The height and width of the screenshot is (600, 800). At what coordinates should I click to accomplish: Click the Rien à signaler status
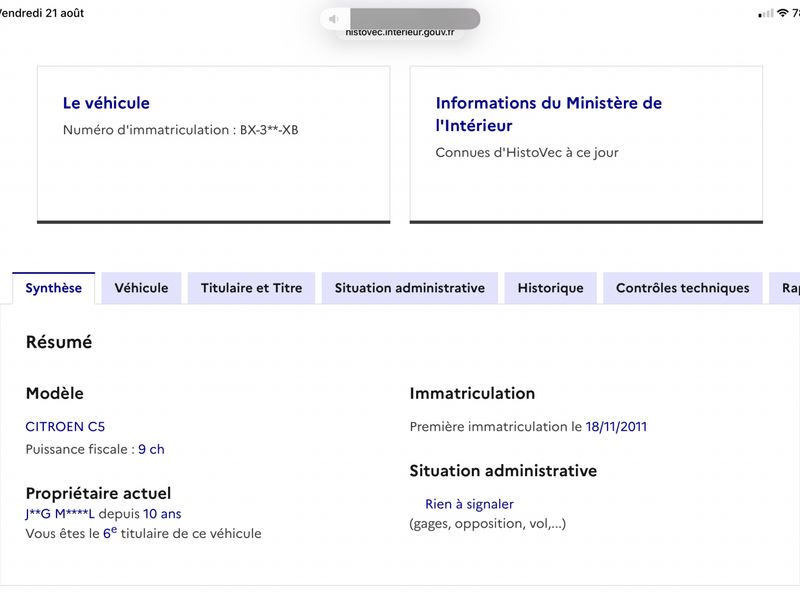tap(469, 504)
